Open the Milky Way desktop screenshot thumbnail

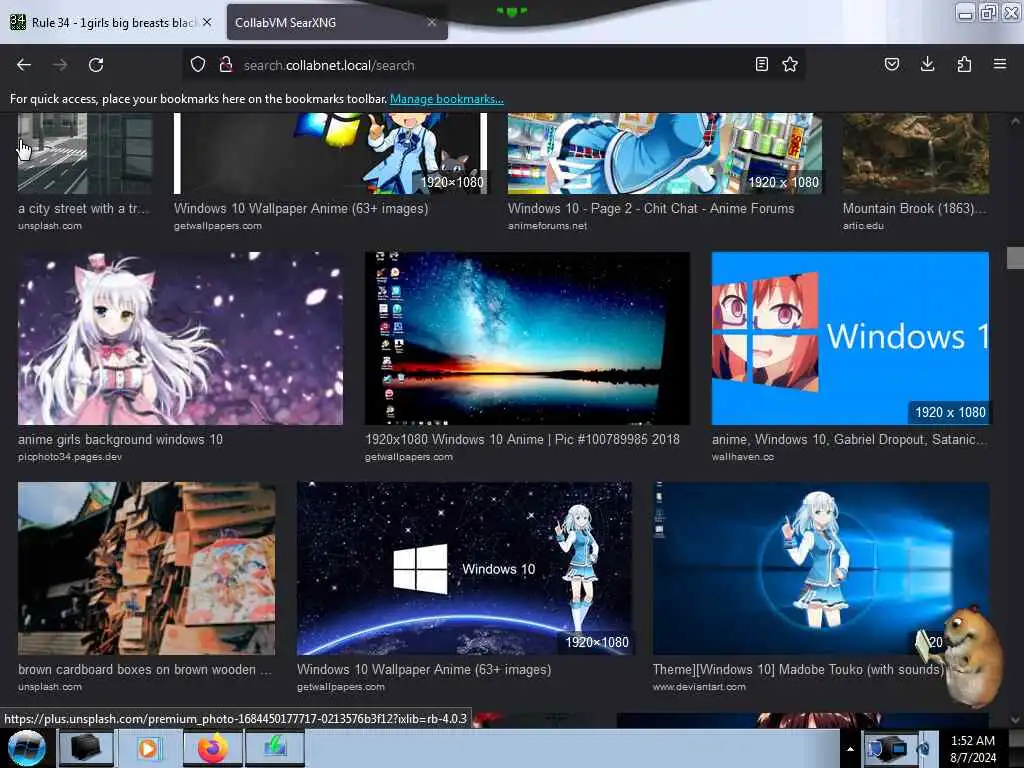pos(527,338)
